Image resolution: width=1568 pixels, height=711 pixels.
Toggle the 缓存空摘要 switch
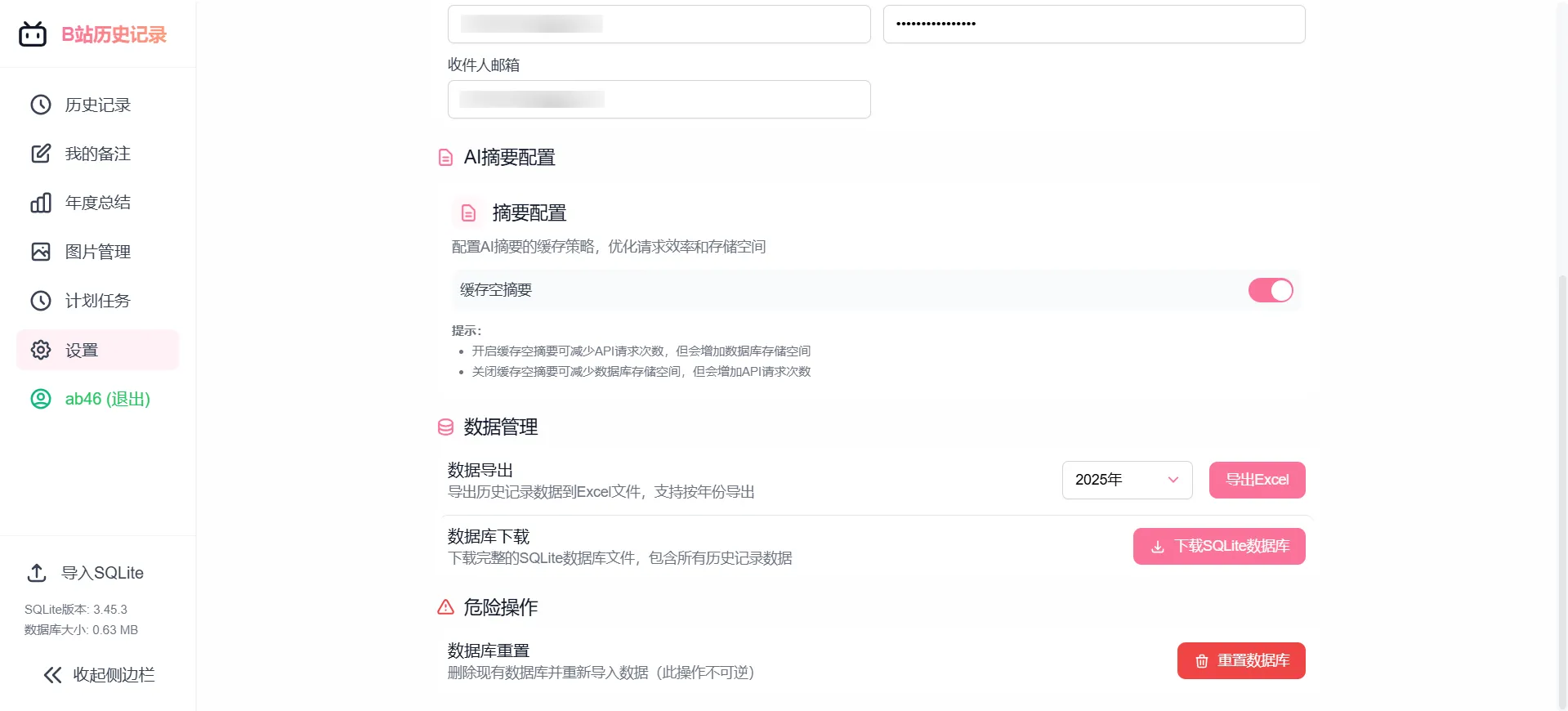coord(1271,290)
